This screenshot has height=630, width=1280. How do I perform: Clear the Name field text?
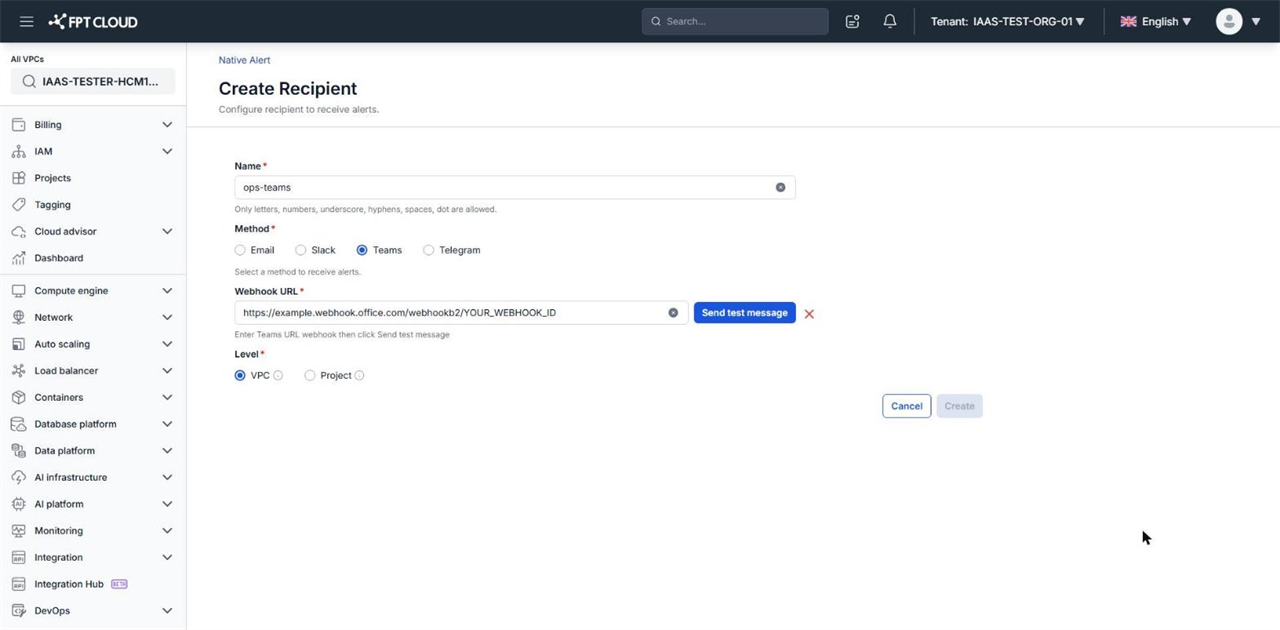point(780,187)
